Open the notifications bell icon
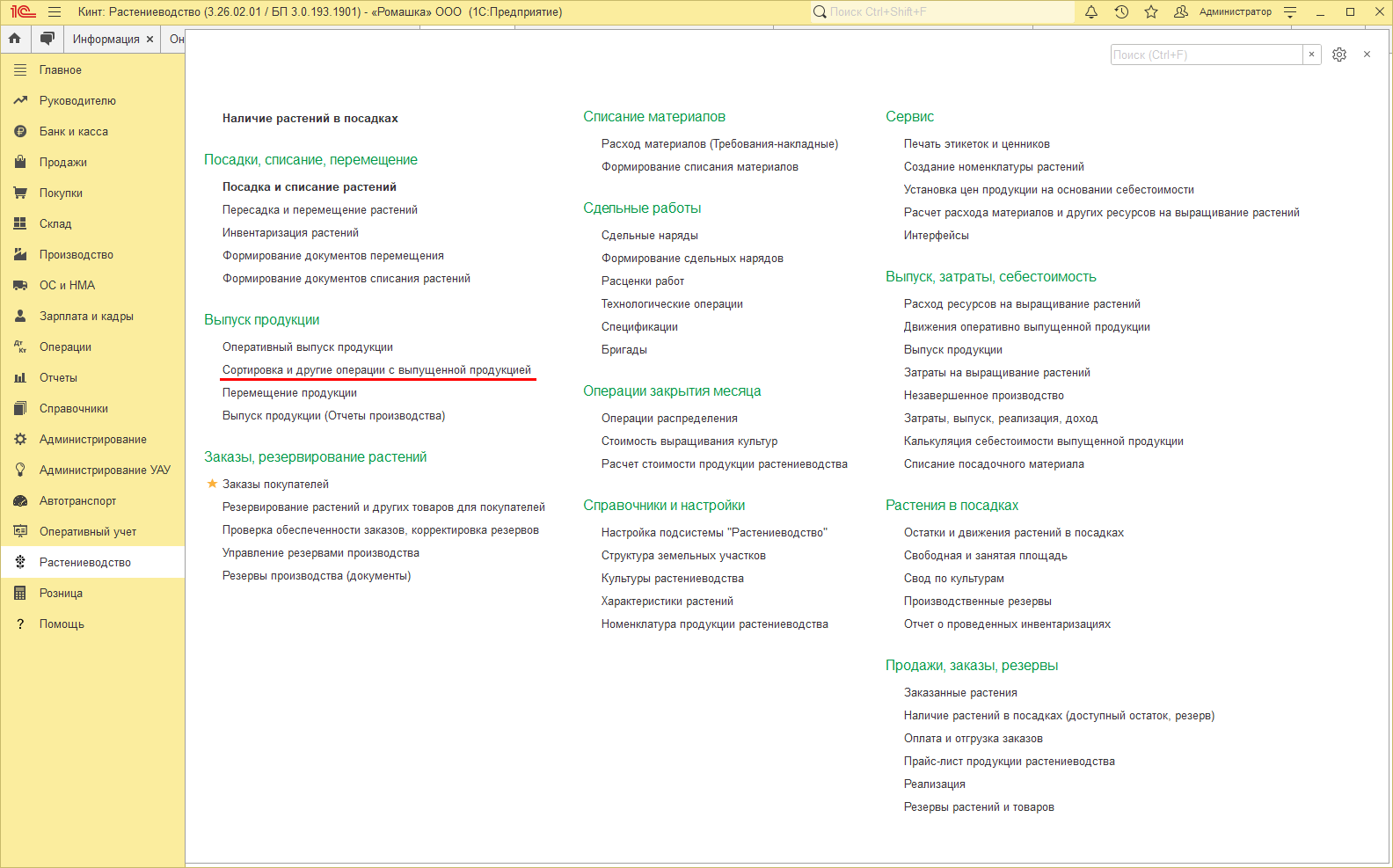Viewport: 1393px width, 868px height. point(1091,12)
